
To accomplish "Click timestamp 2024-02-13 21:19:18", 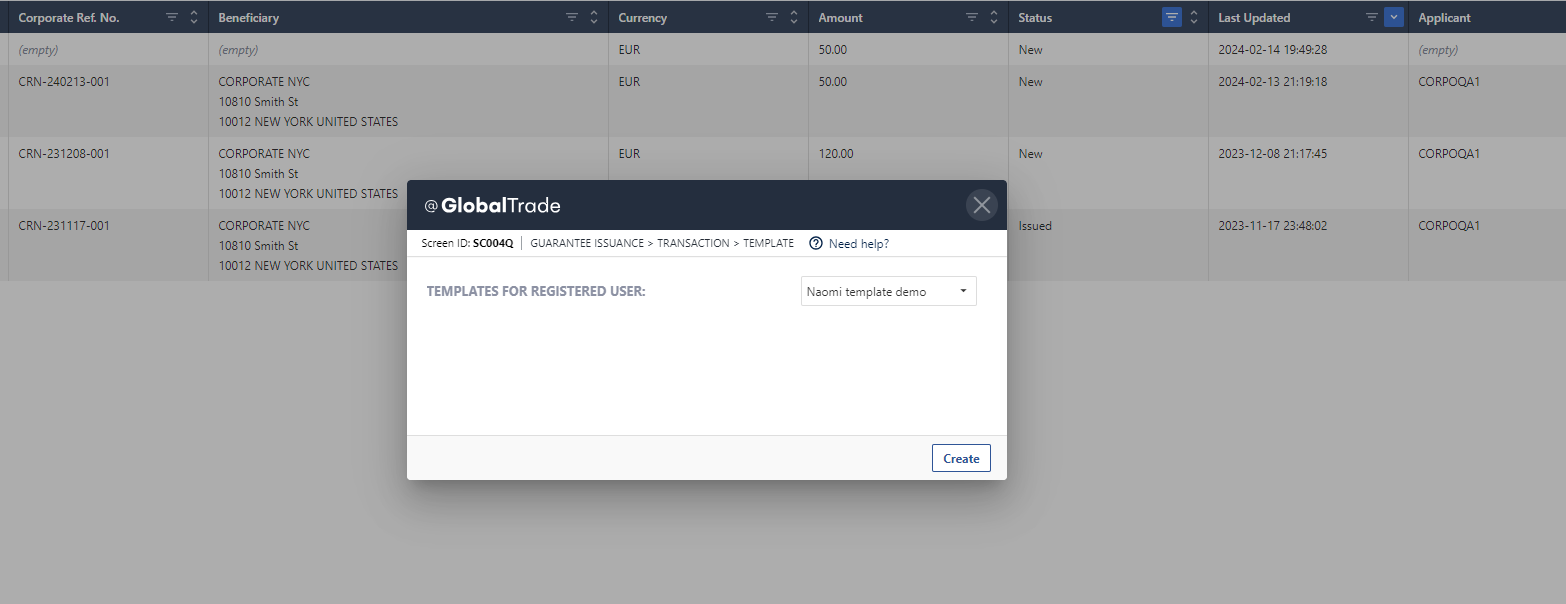I will click(x=1273, y=82).
